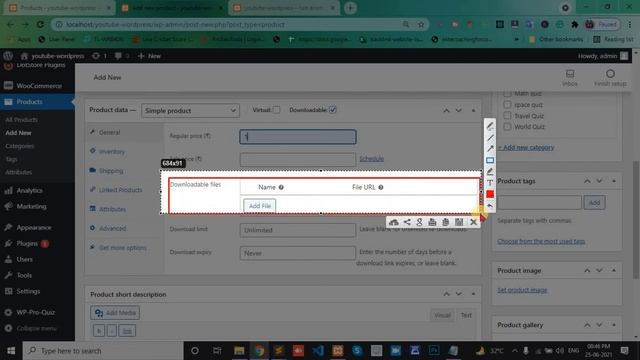This screenshot has width=640, height=360.
Task: Tick the World Quiz category
Action: coord(507,127)
